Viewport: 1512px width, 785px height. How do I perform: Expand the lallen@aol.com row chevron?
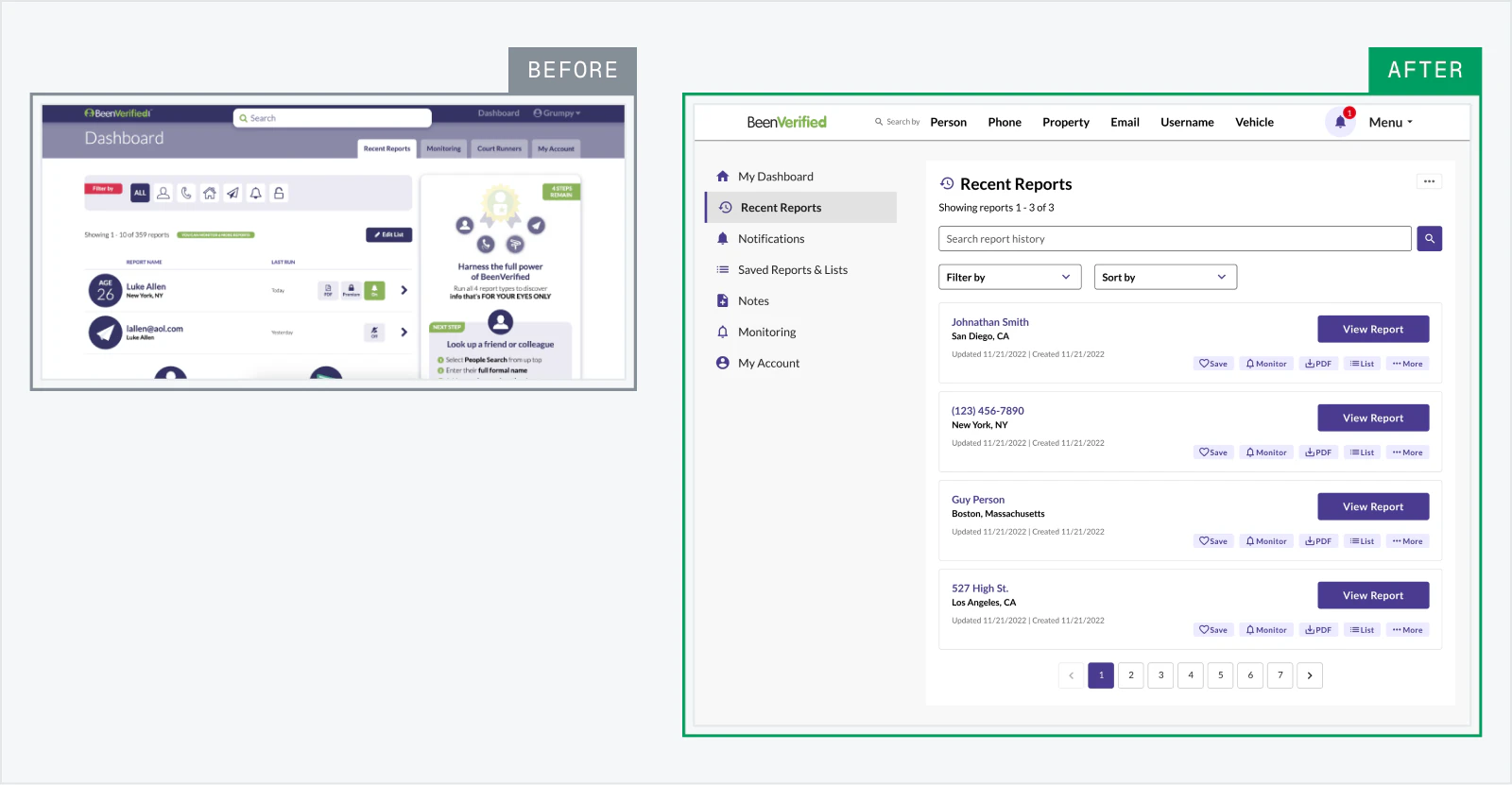pyautogui.click(x=404, y=333)
